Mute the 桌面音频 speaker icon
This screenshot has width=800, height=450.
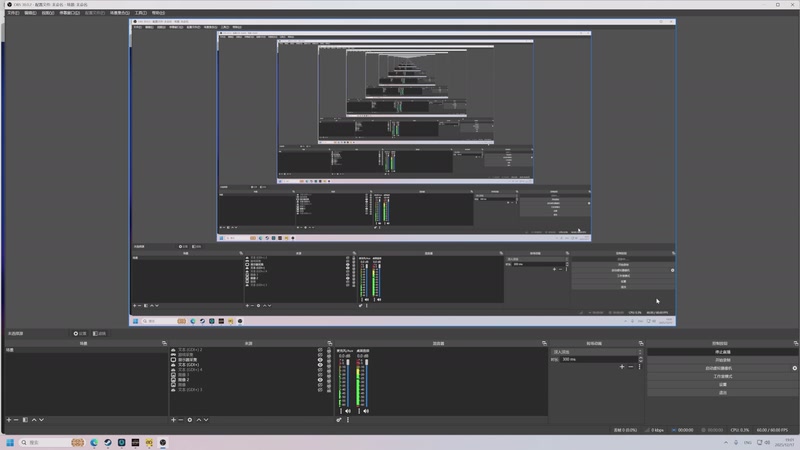point(366,411)
